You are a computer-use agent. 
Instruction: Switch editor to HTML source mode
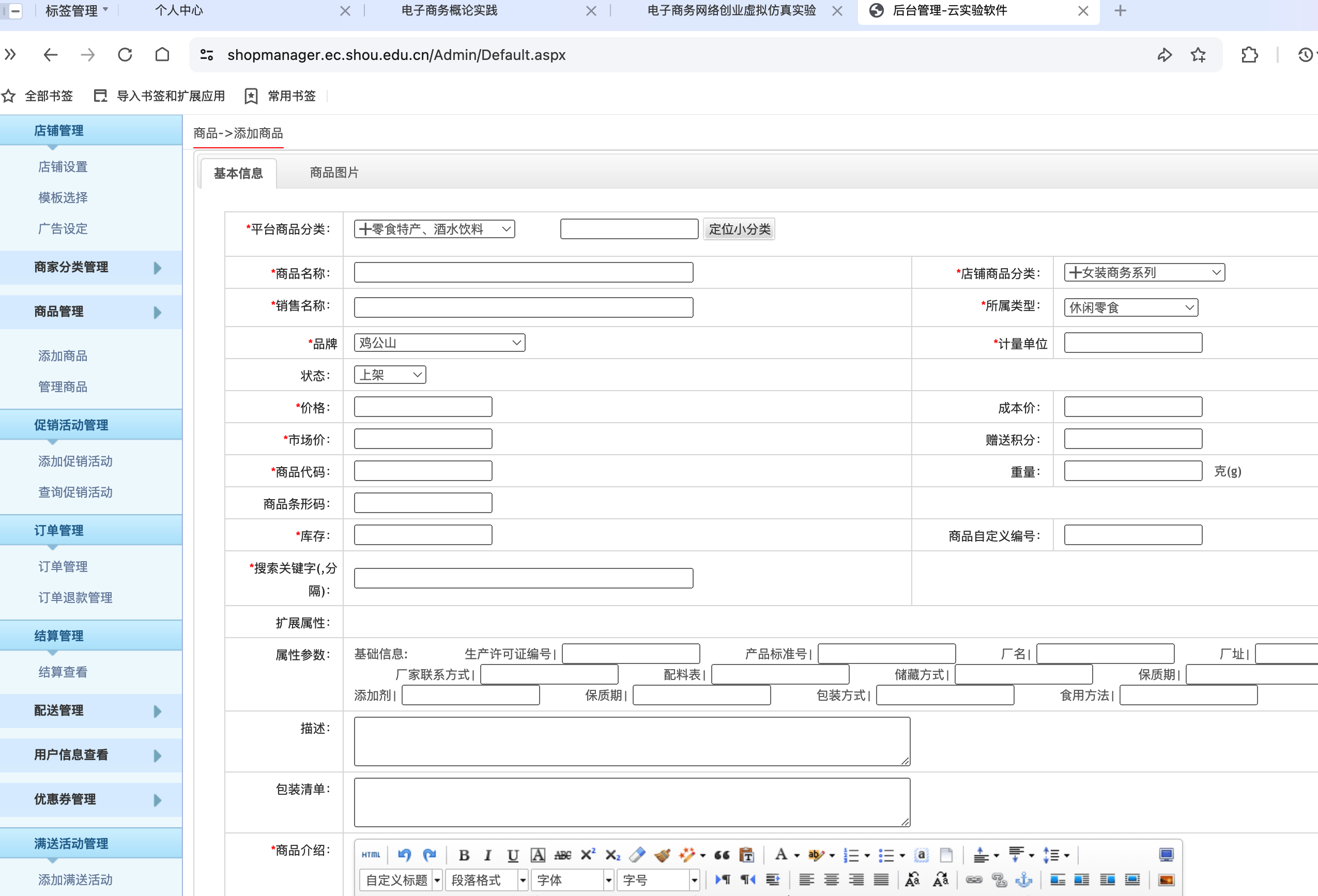tap(371, 855)
